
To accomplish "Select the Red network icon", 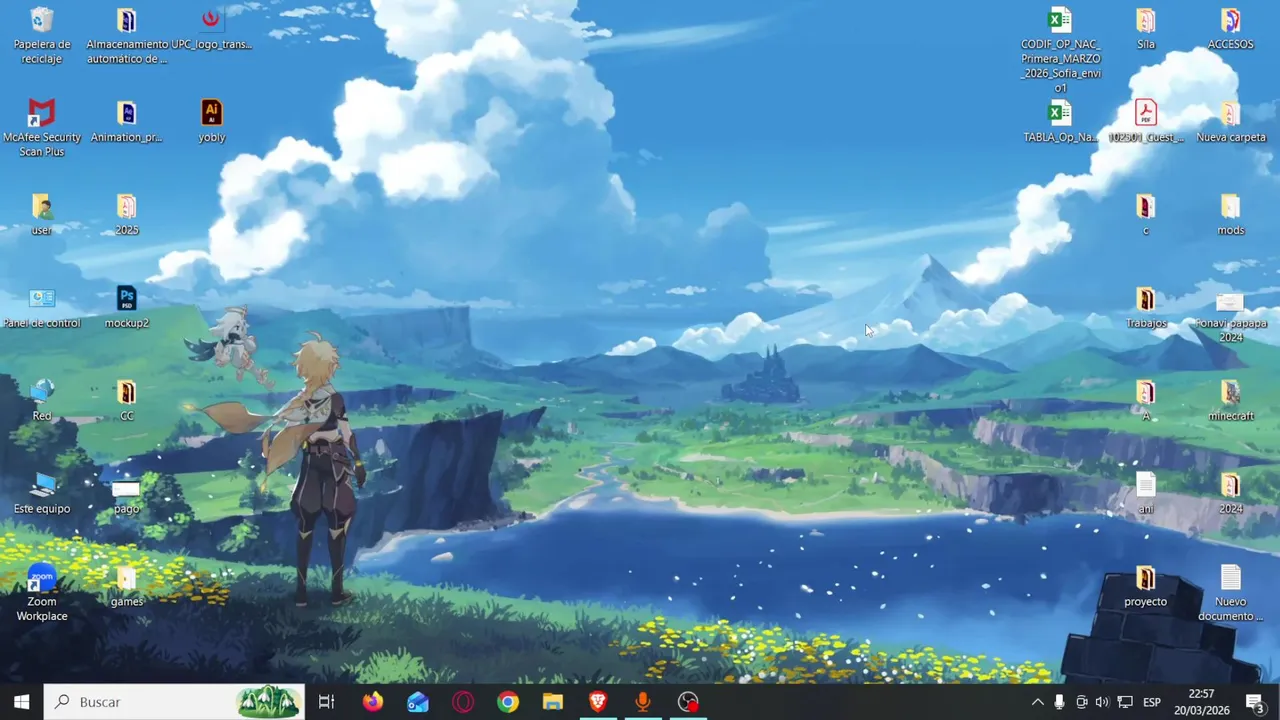I will 42,400.
